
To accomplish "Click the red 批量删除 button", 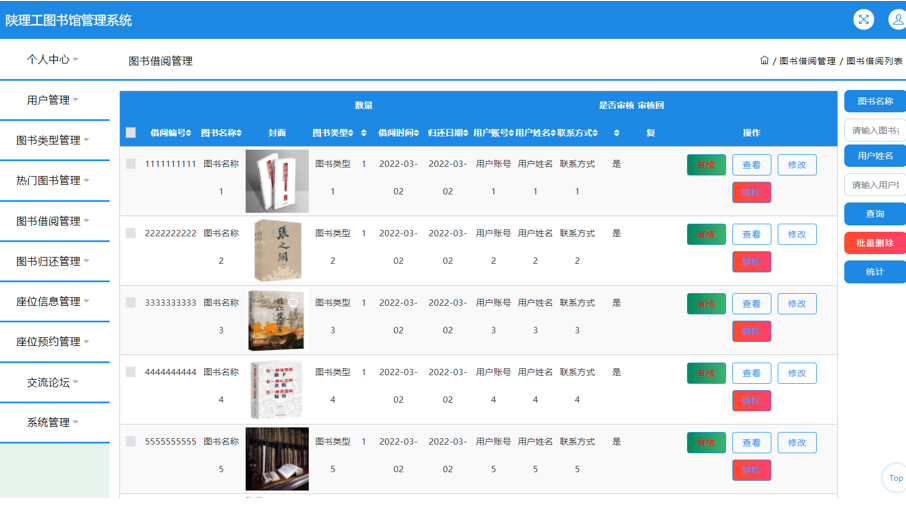I will [875, 243].
